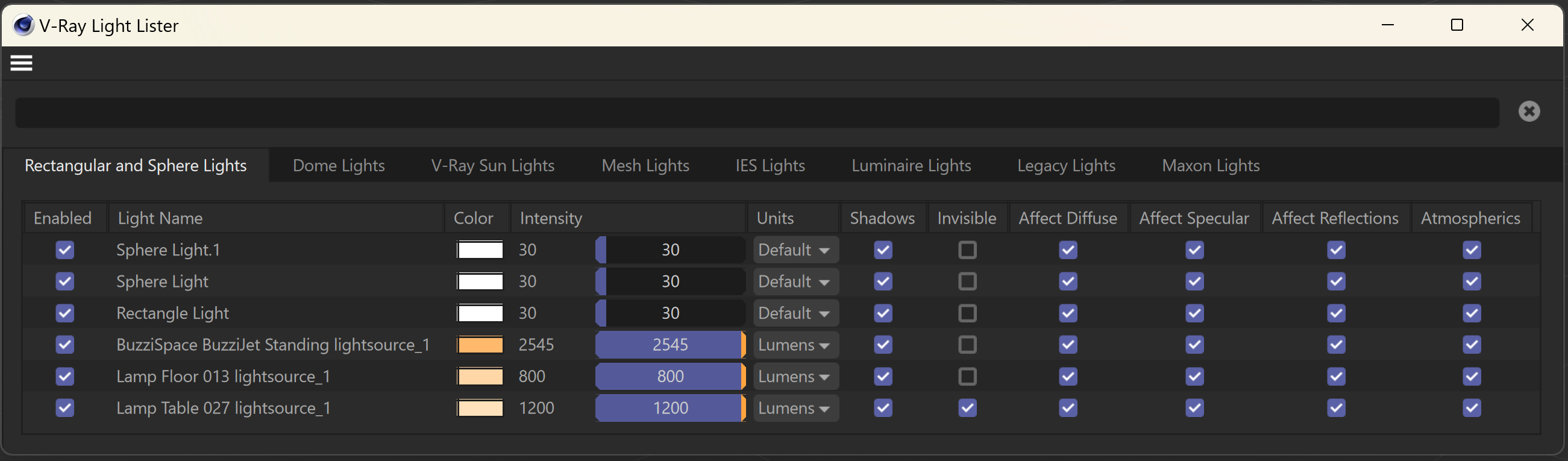Open color swatch of Lamp Table 027
This screenshot has width=1568, height=461.
(480, 408)
